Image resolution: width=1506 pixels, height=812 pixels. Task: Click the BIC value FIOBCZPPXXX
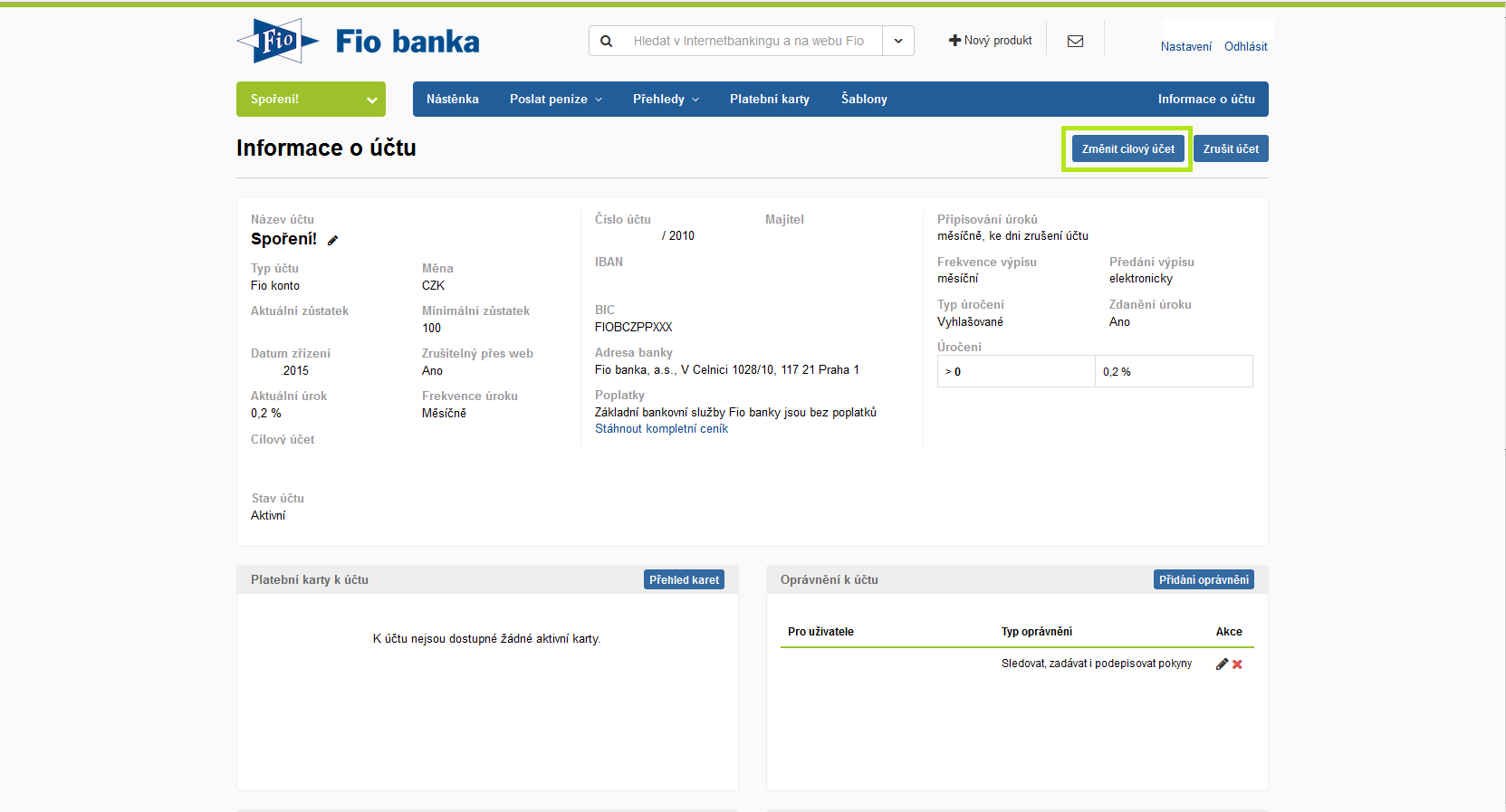pos(633,327)
